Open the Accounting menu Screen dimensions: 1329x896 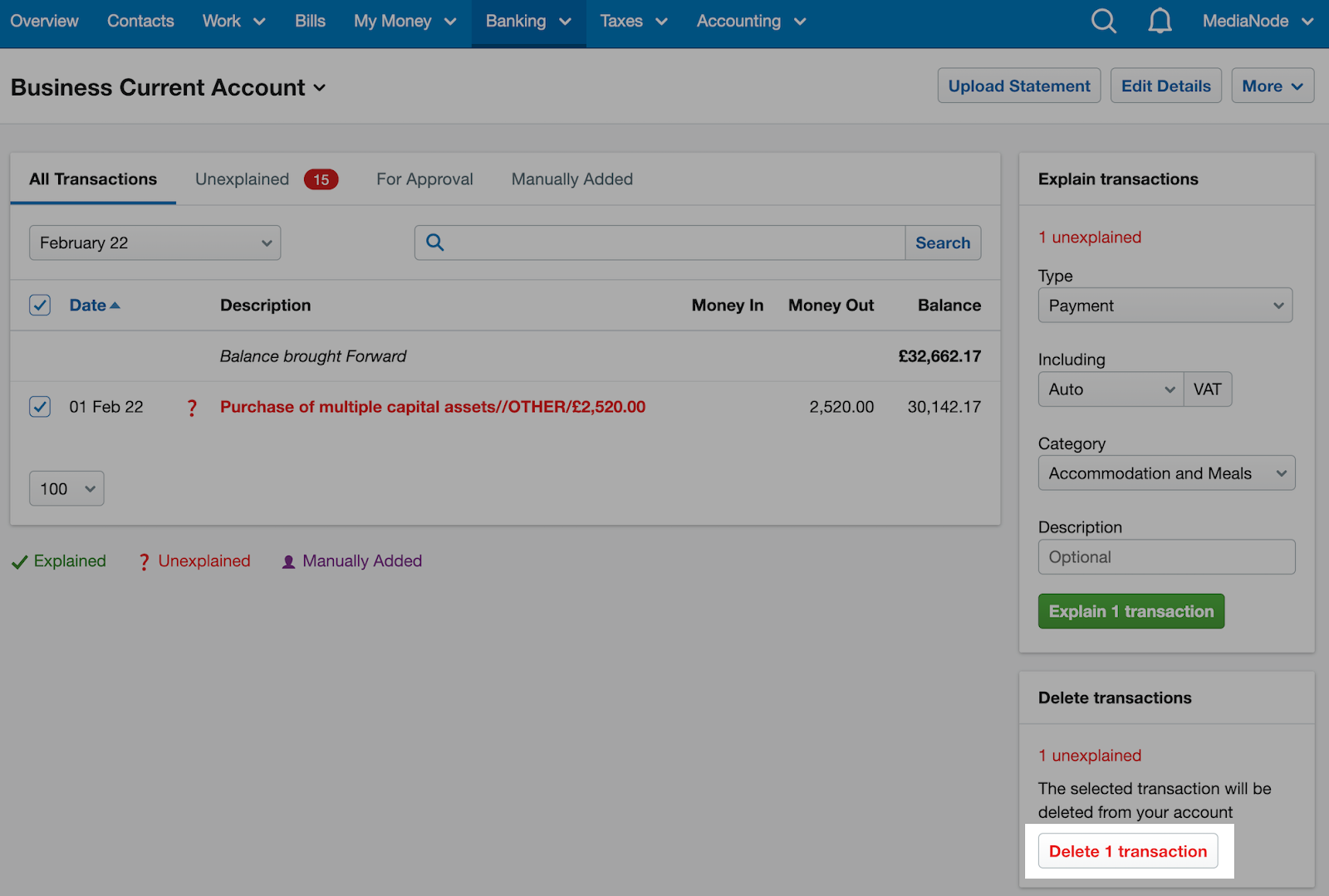749,21
